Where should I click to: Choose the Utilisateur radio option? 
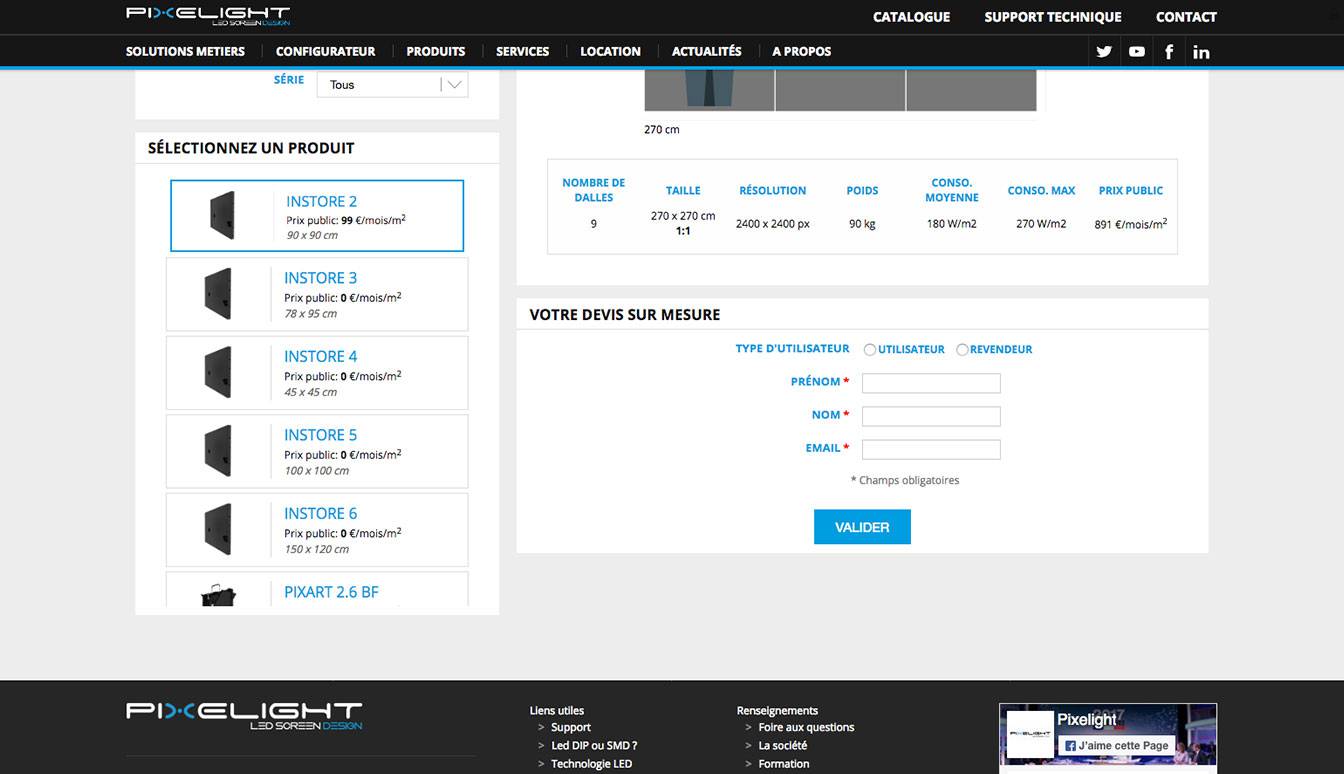tap(870, 350)
